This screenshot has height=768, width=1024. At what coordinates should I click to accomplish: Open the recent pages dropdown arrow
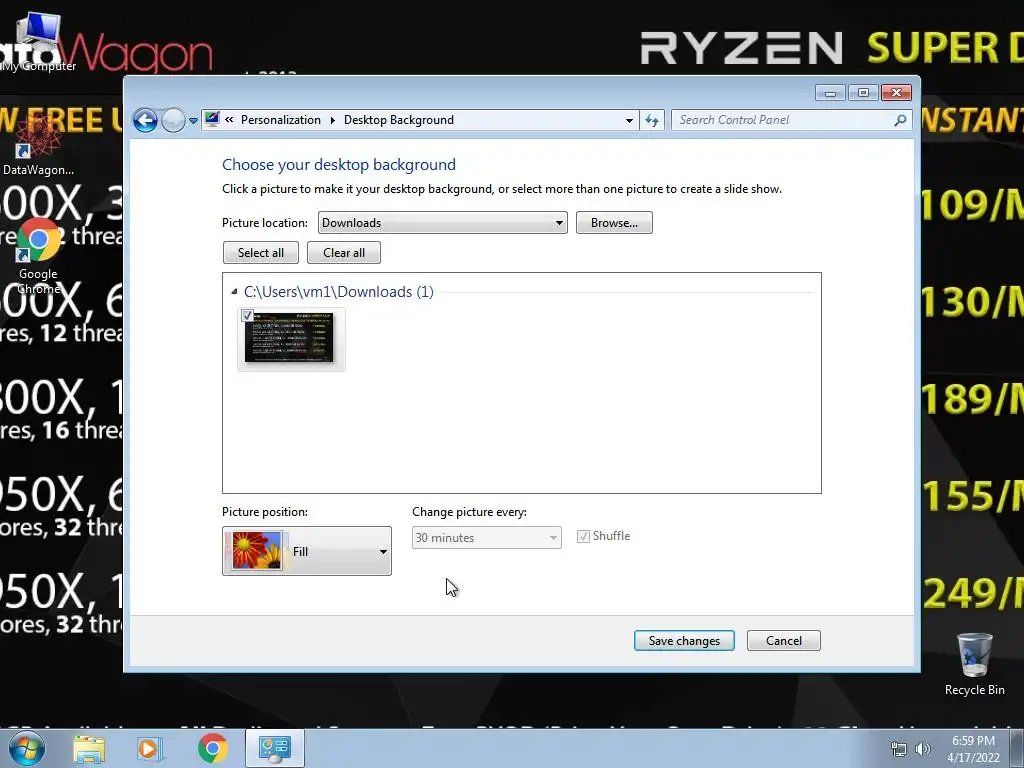[x=193, y=121]
